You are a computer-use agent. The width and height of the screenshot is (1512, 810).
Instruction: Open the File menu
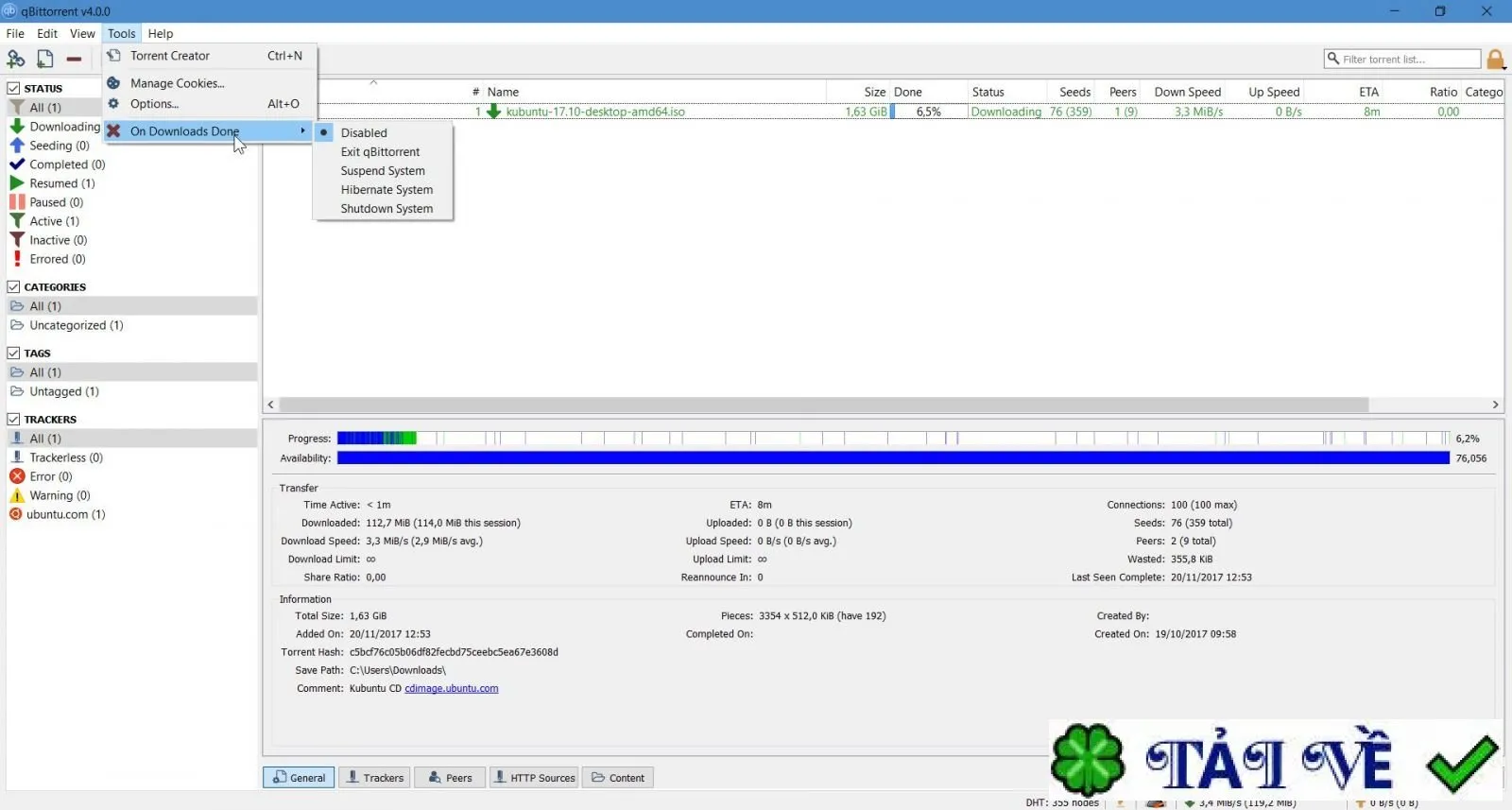pyautogui.click(x=15, y=33)
